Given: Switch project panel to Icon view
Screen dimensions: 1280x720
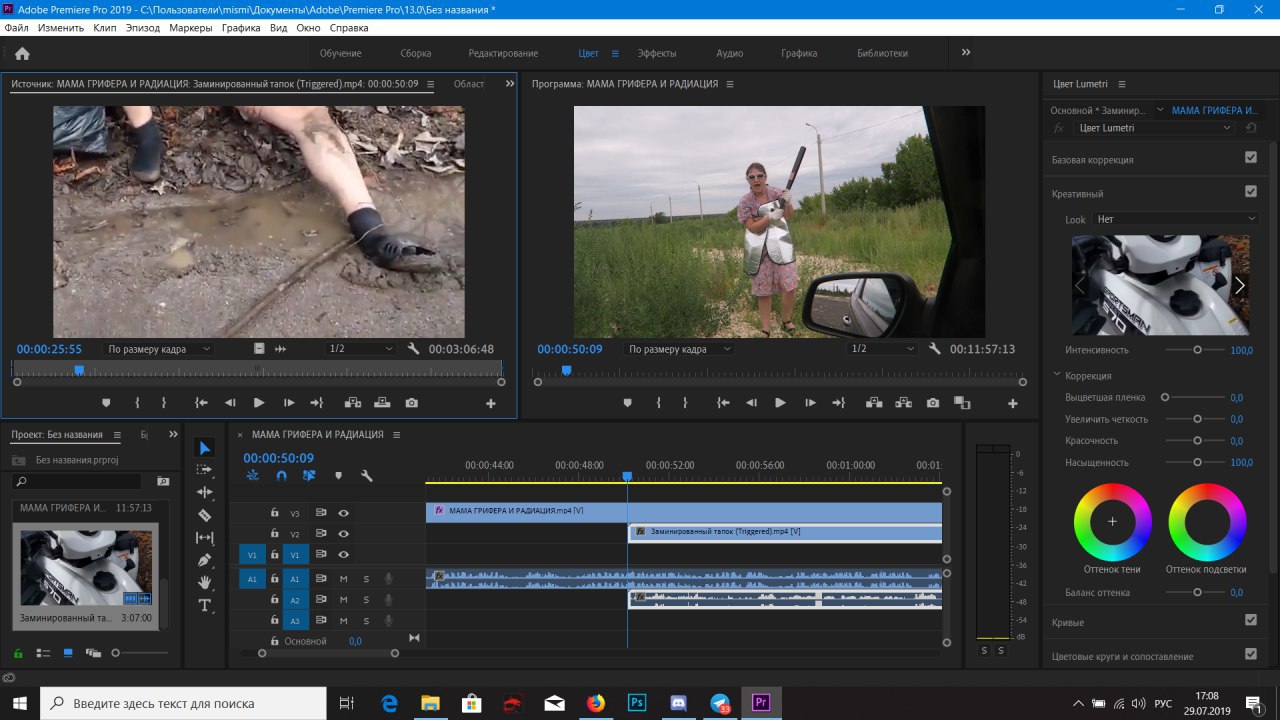Looking at the screenshot, I should point(68,653).
